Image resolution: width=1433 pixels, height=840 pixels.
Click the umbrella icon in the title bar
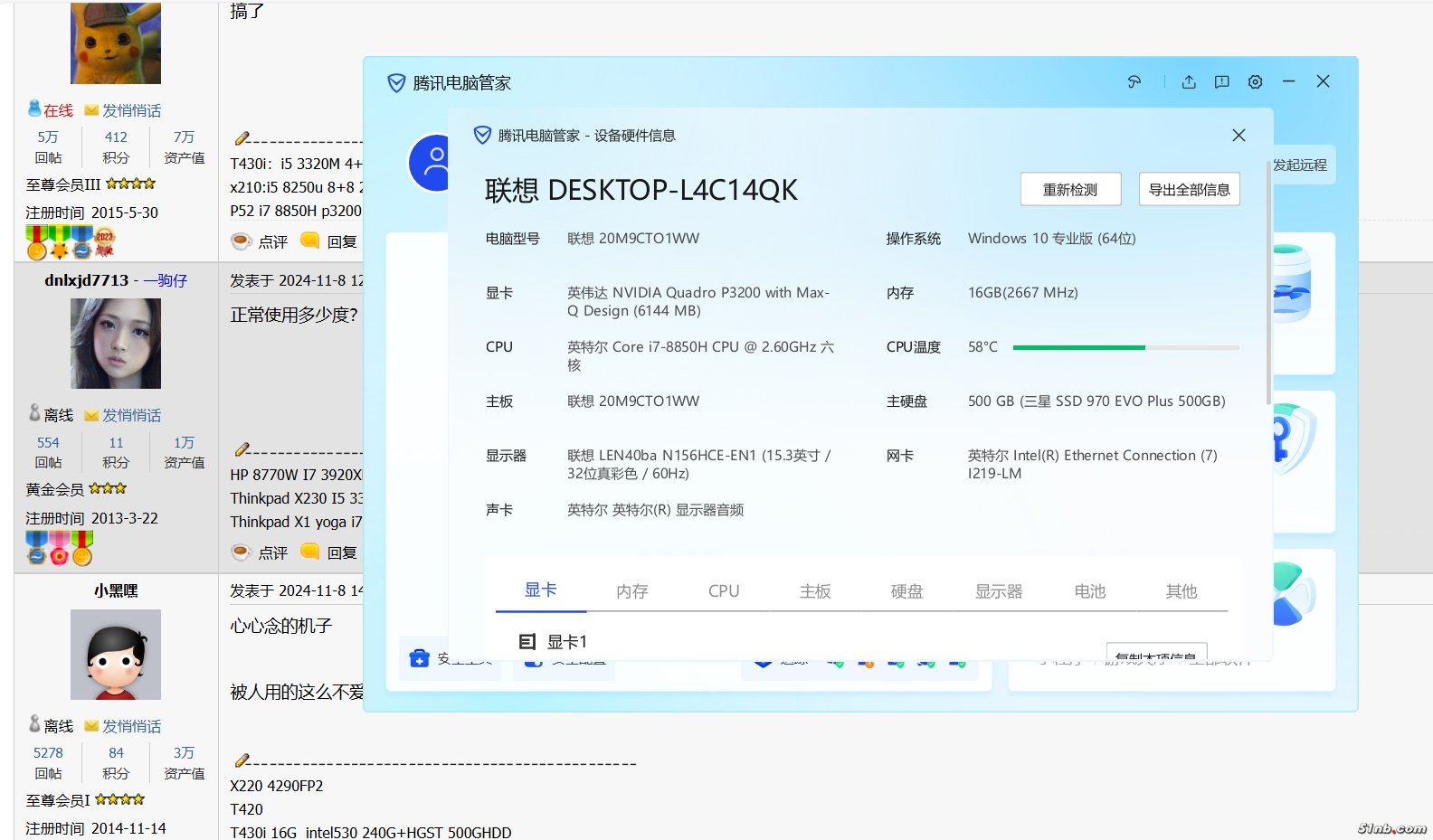pos(1134,82)
